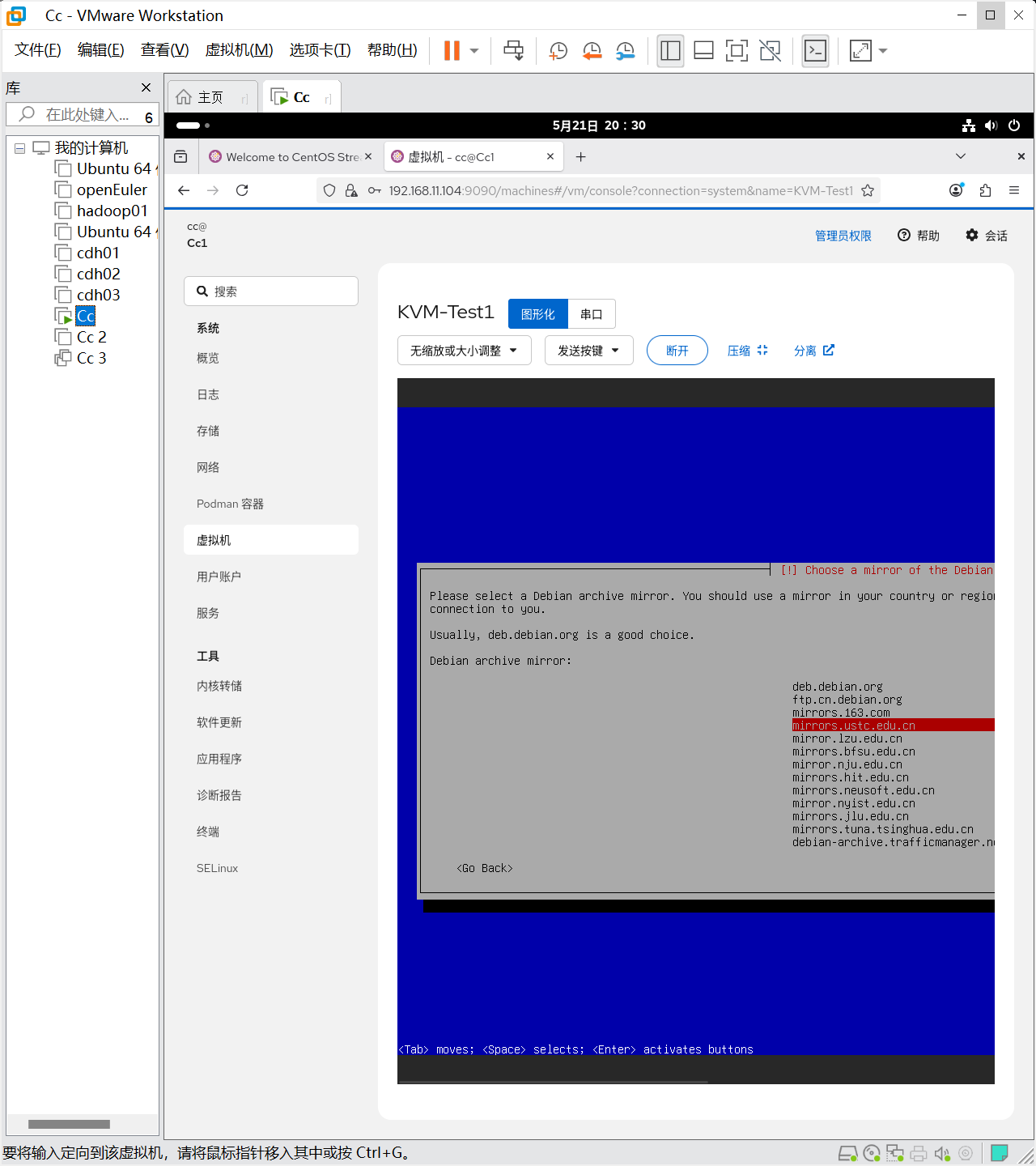This screenshot has height=1166, width=1036.
Task: Take a VM snapshot with the clock-plus icon
Action: click(x=558, y=51)
